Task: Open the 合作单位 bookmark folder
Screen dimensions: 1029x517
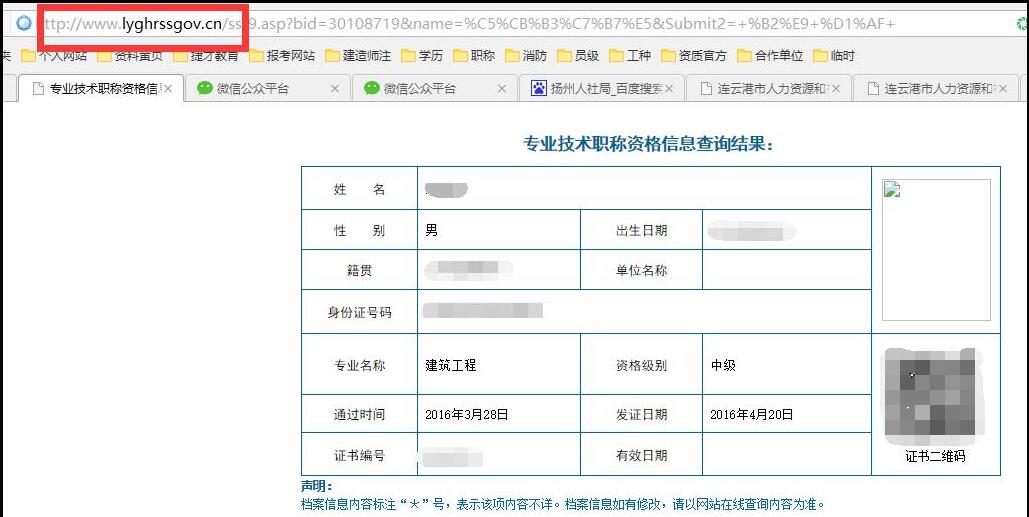Action: (x=770, y=56)
